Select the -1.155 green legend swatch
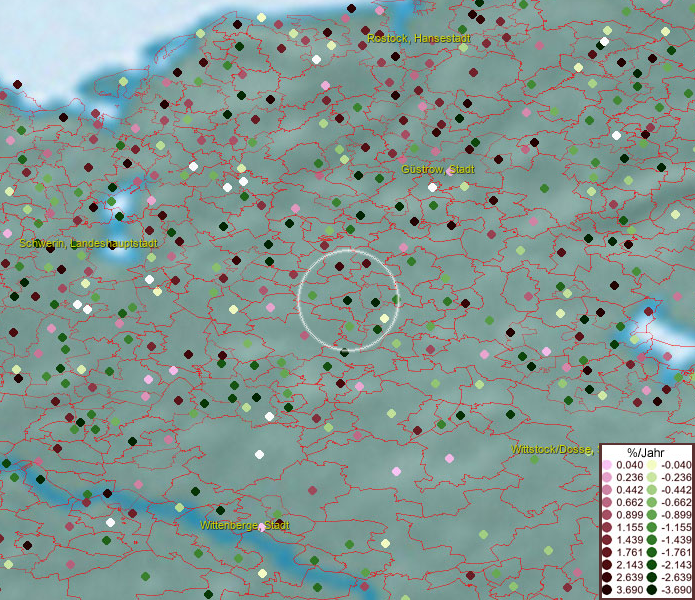This screenshot has width=695, height=600. 652,527
